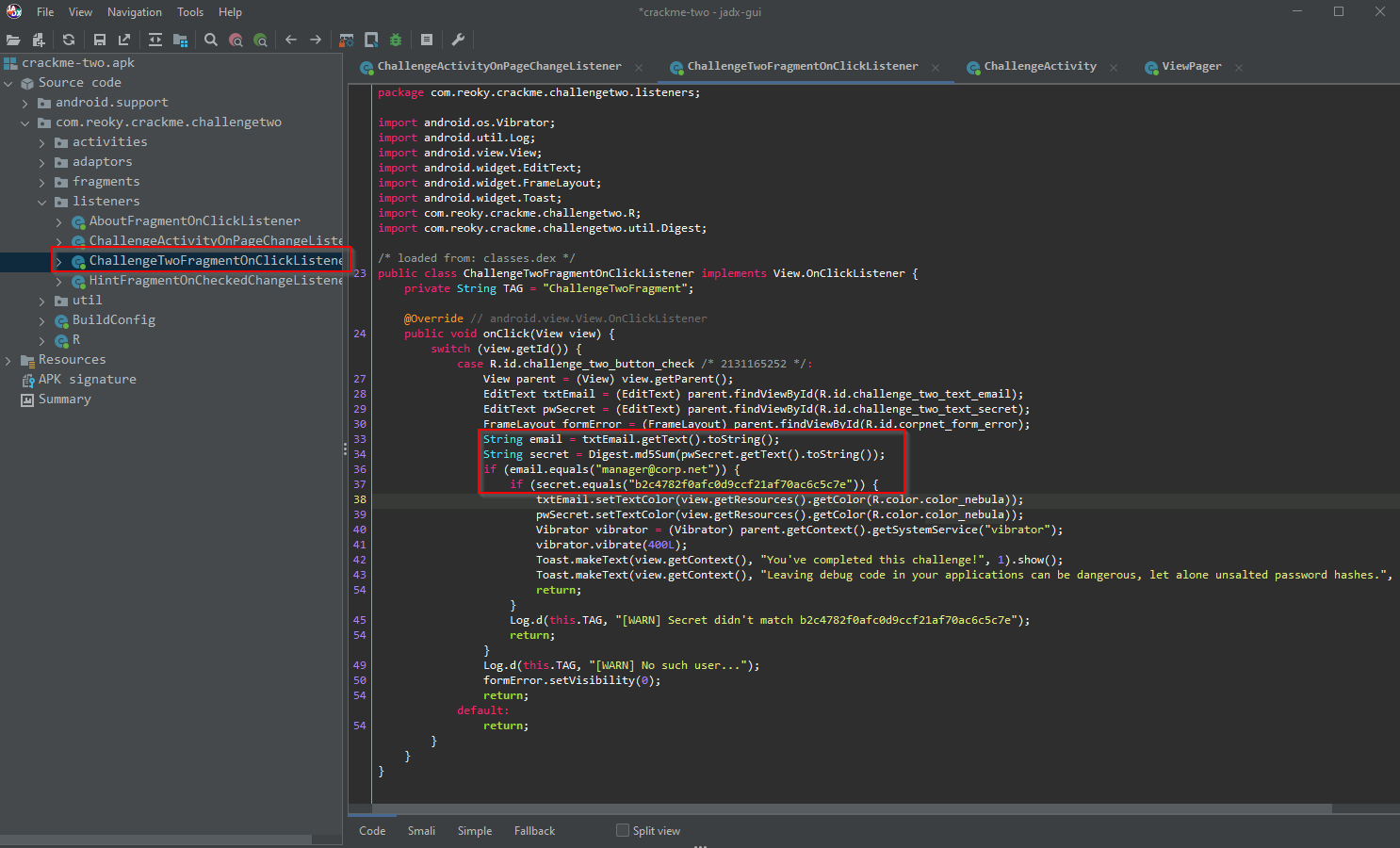The width and height of the screenshot is (1400, 848).
Task: Click the Add files toolbar icon
Action: pyautogui.click(x=39, y=40)
